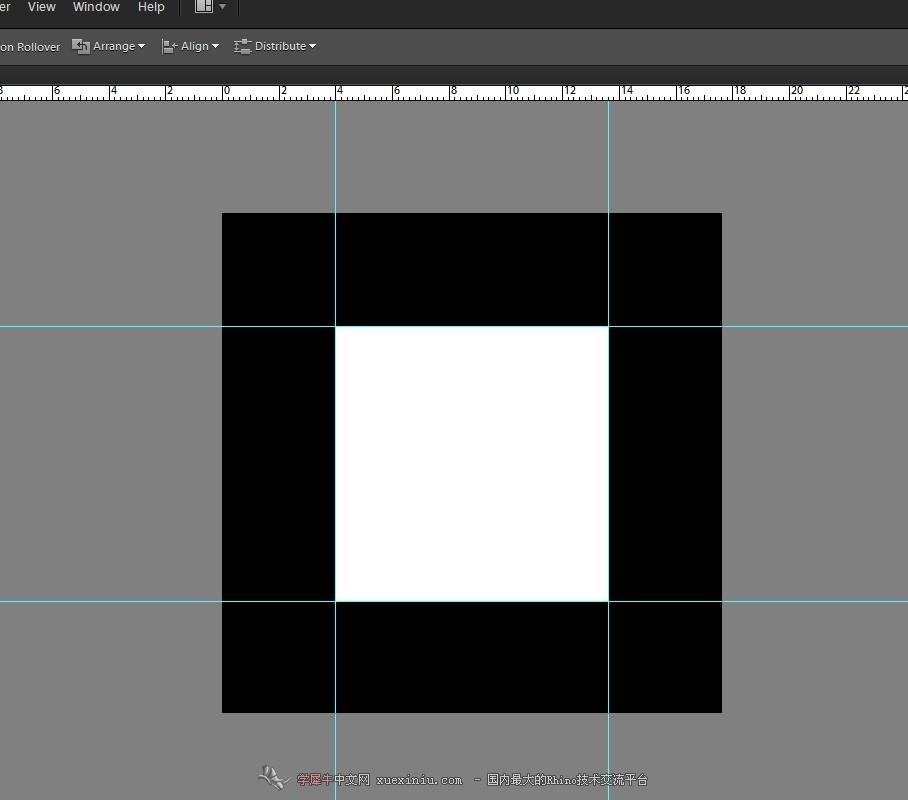The image size is (908, 800).
Task: Click the Arrange stacking icon
Action: click(80, 46)
